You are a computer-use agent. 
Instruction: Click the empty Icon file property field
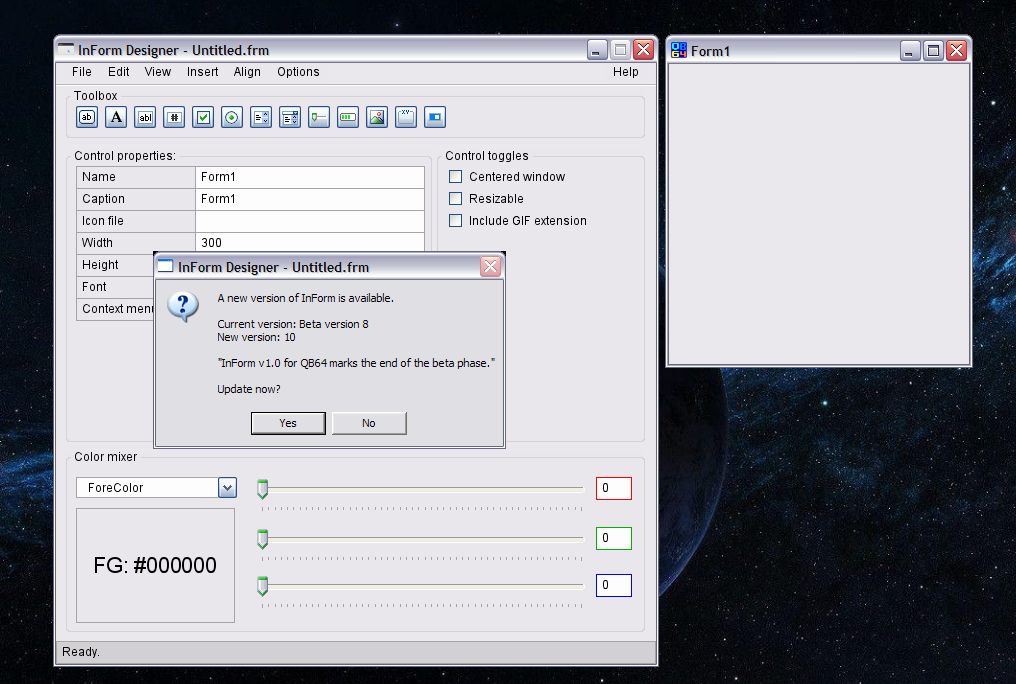[x=310, y=221]
